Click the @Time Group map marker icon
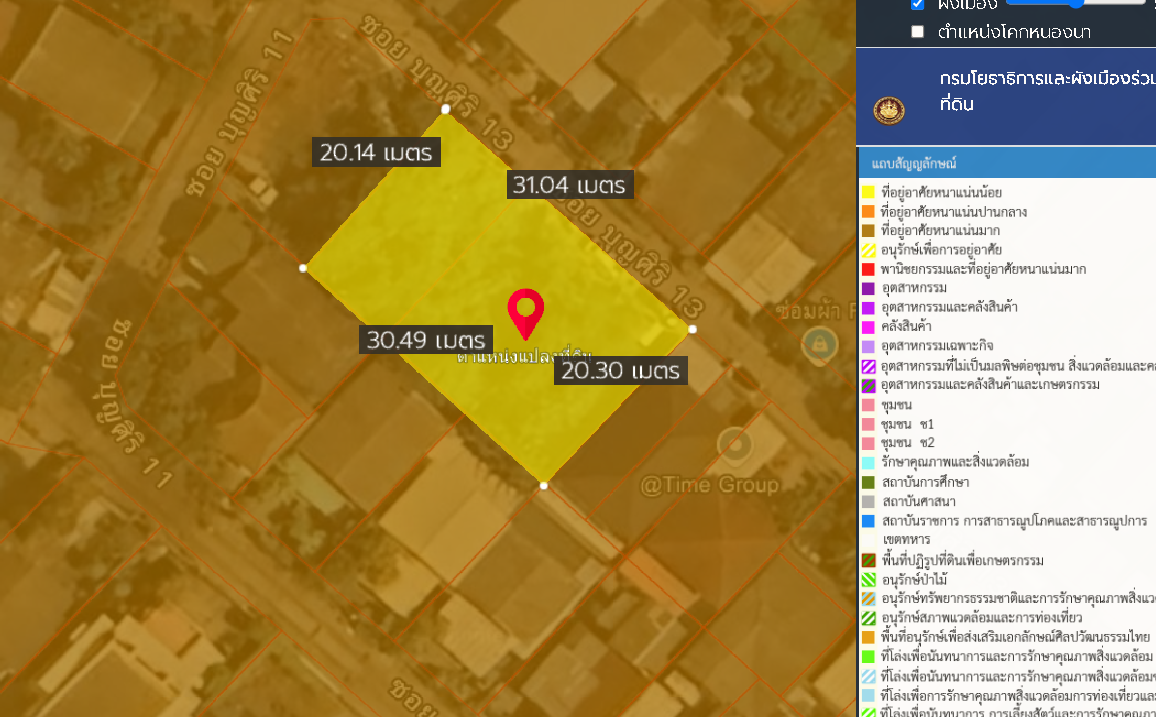1156x717 pixels. click(734, 445)
